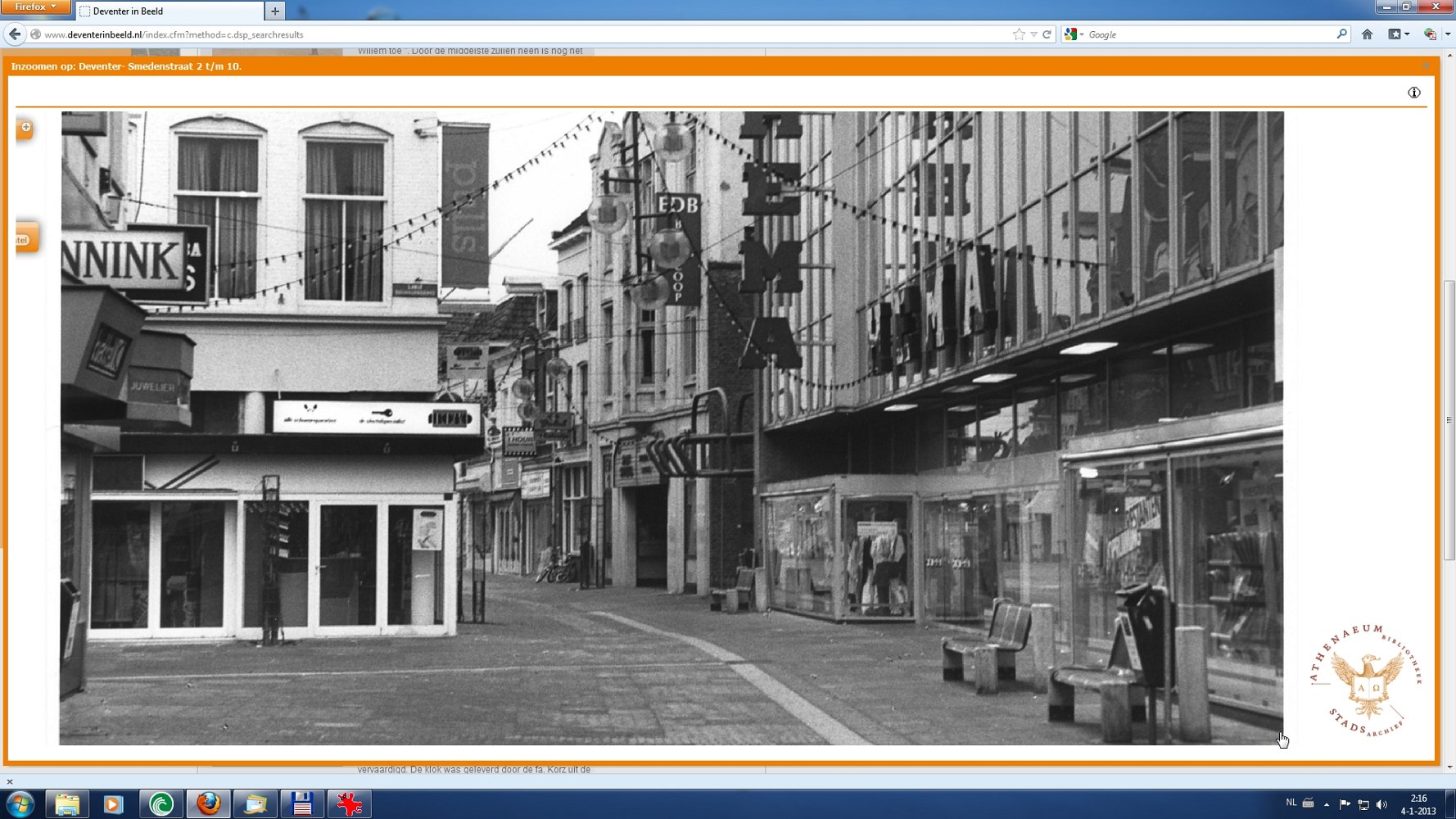Click the NL language indicator
The image size is (1456, 819).
click(x=1291, y=803)
